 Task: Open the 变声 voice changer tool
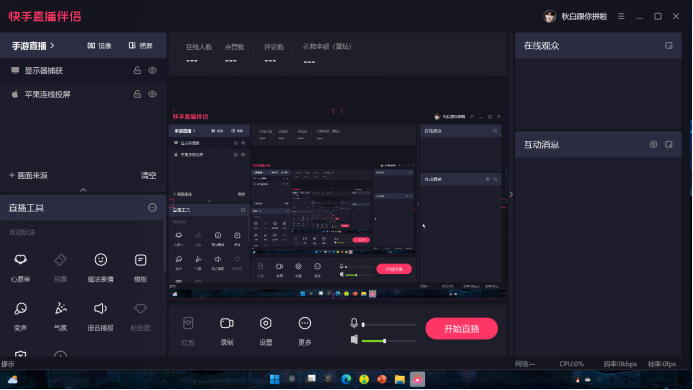(x=20, y=316)
